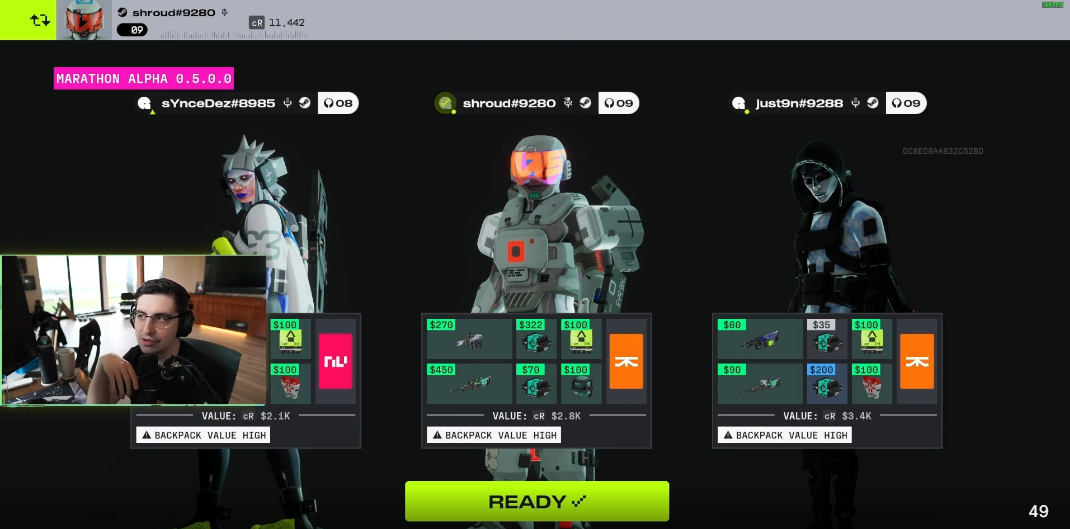The image size is (1070, 529).
Task: Select shroud's $100 helmet item slot
Action: coord(581,383)
